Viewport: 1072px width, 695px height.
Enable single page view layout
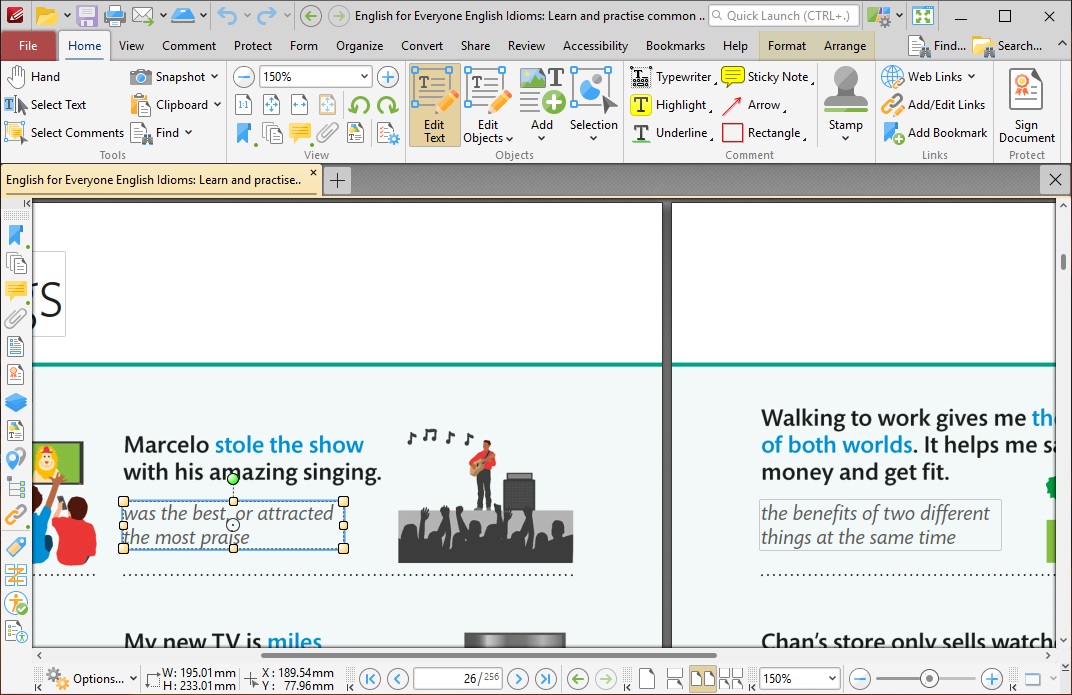(x=647, y=678)
